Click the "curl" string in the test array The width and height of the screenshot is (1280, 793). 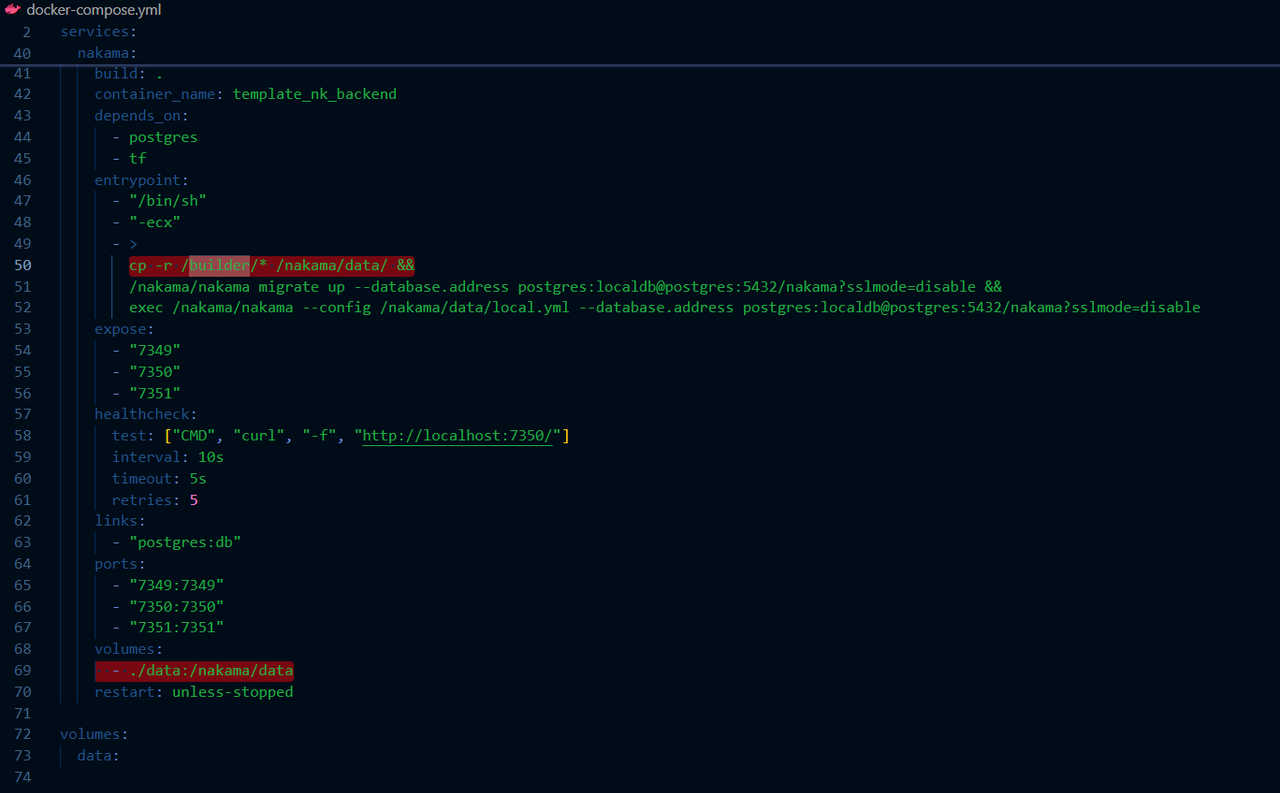(259, 436)
